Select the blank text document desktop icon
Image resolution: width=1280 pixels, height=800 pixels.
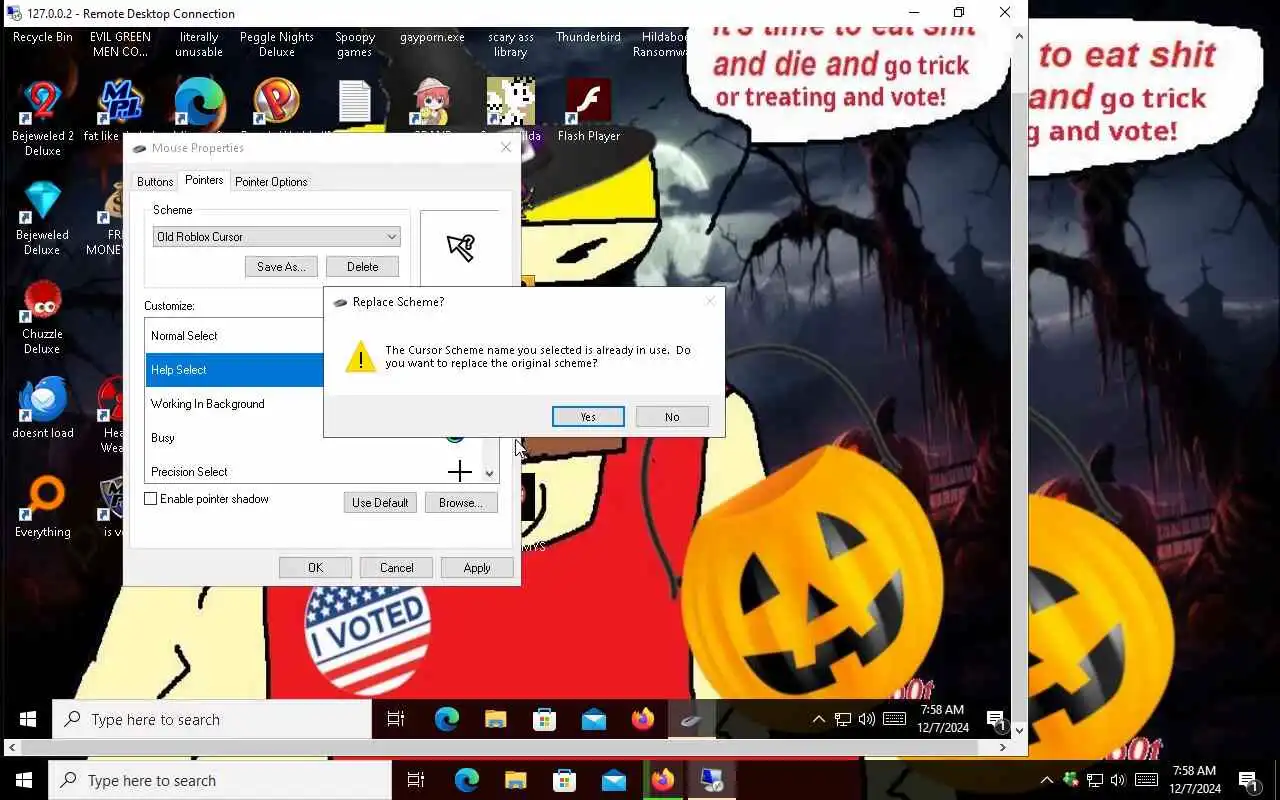click(355, 102)
